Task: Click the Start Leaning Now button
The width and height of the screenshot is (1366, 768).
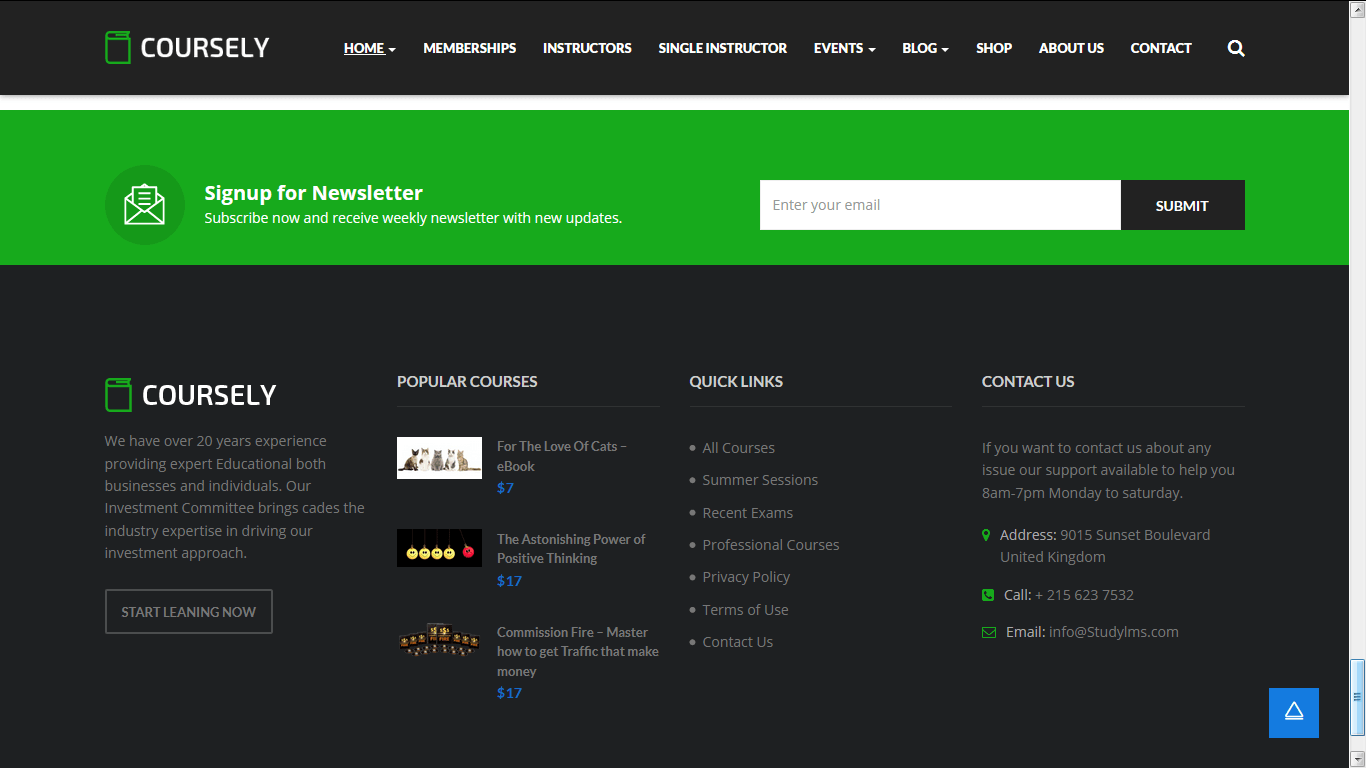Action: click(x=189, y=612)
